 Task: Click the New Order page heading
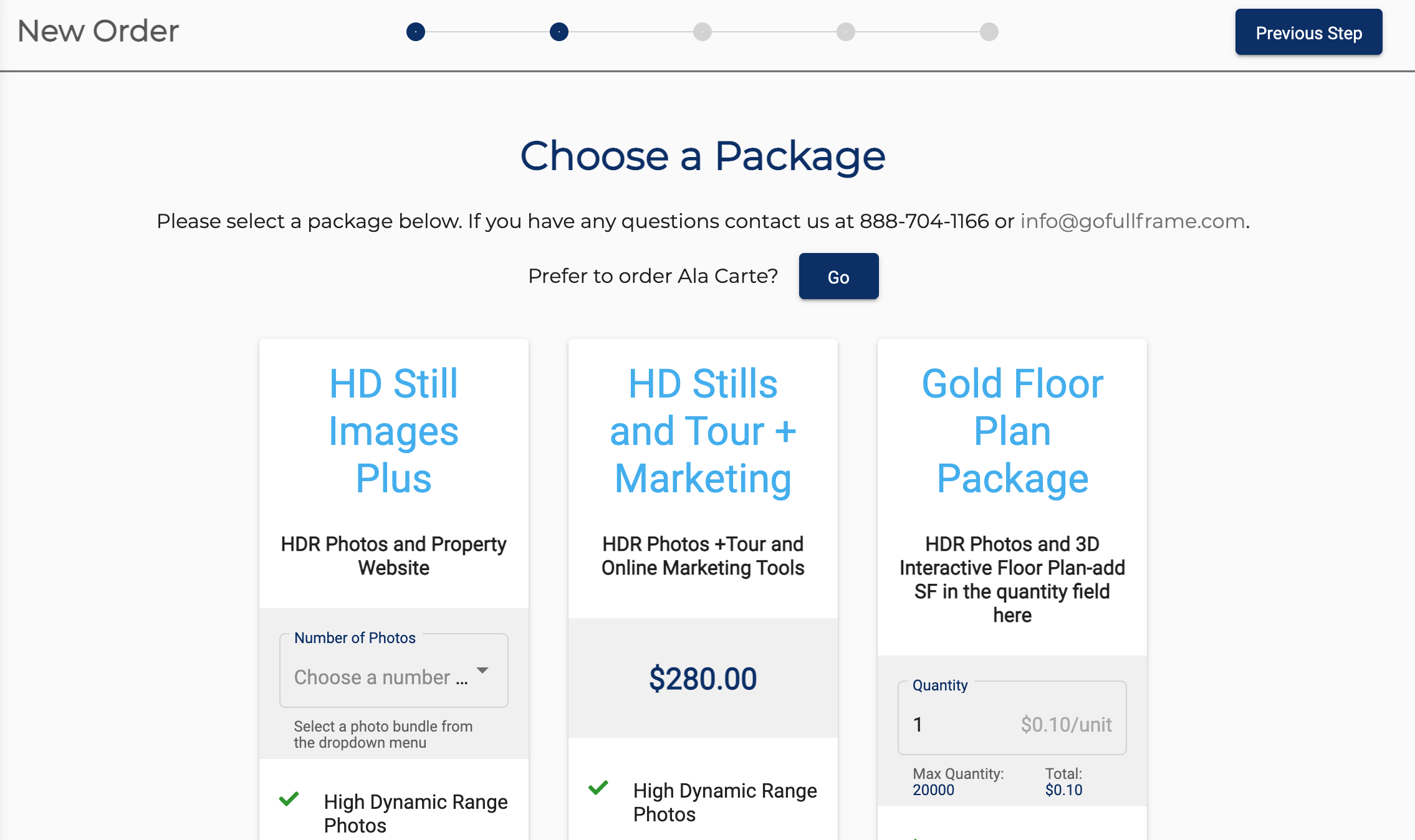coord(98,31)
